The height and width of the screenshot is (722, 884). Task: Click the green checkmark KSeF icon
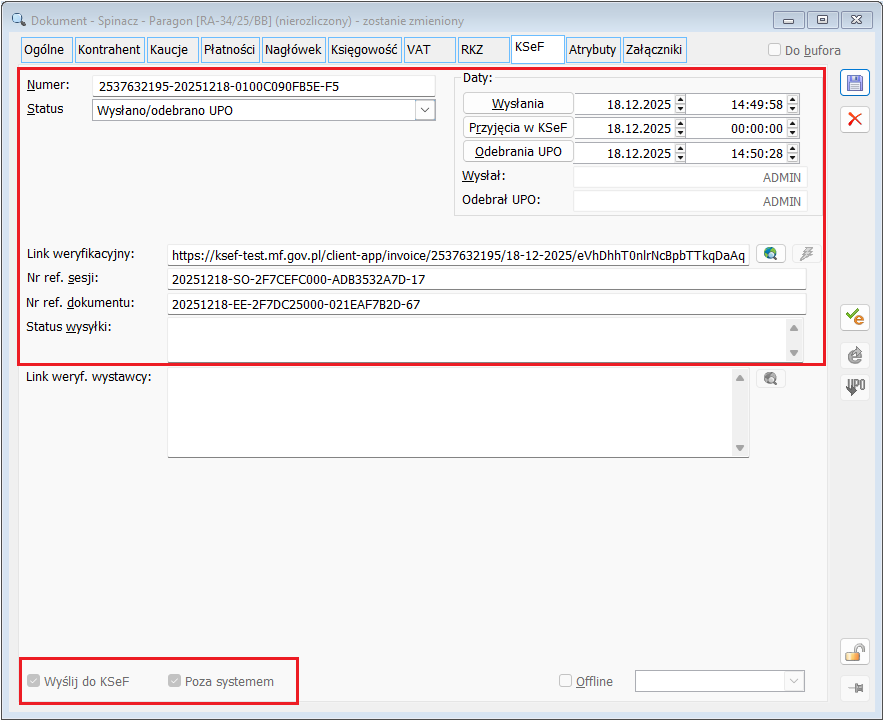[855, 318]
